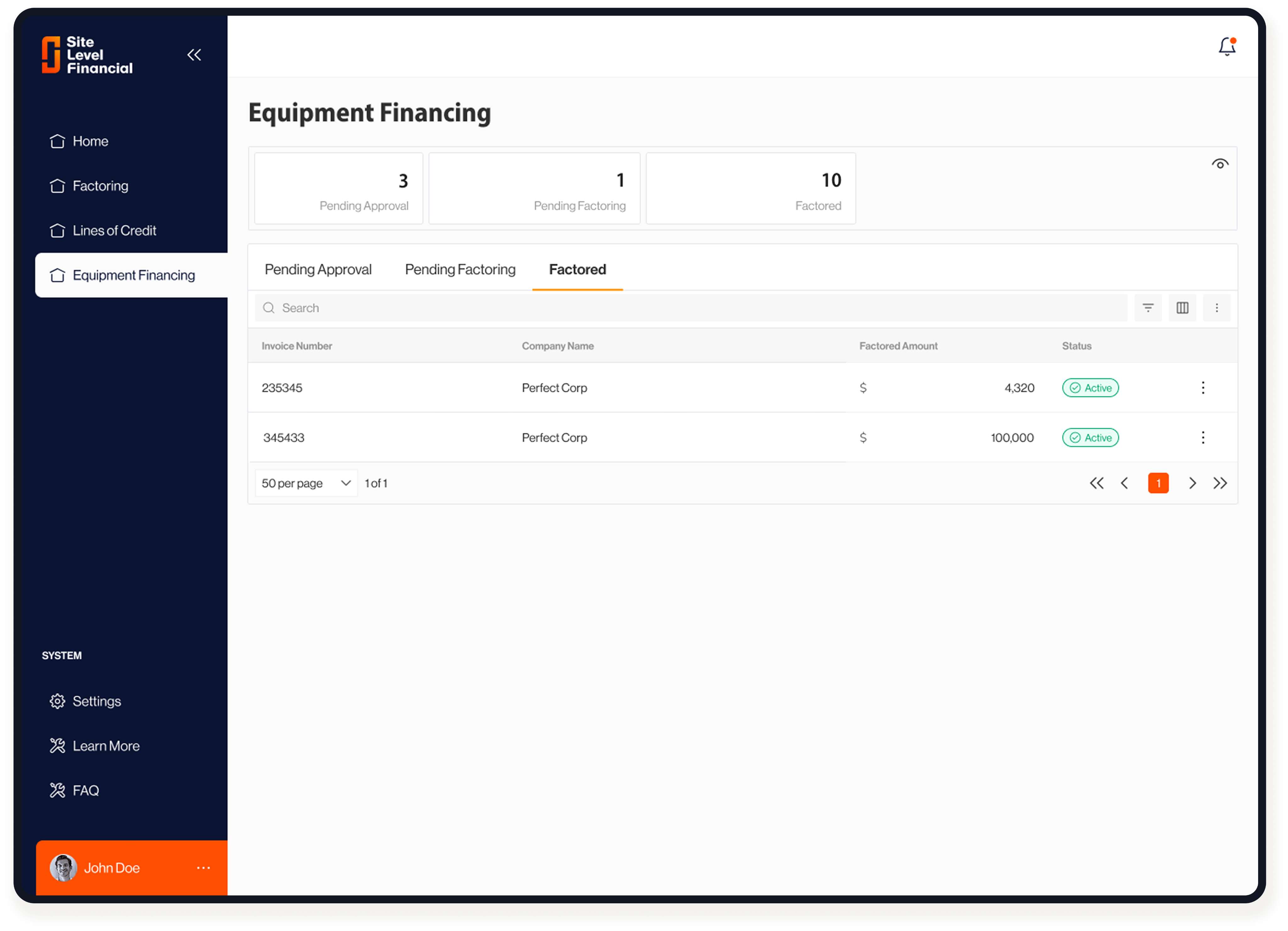Select page 1 pagination button
Screen dimensions: 1288x931
coord(1158,483)
